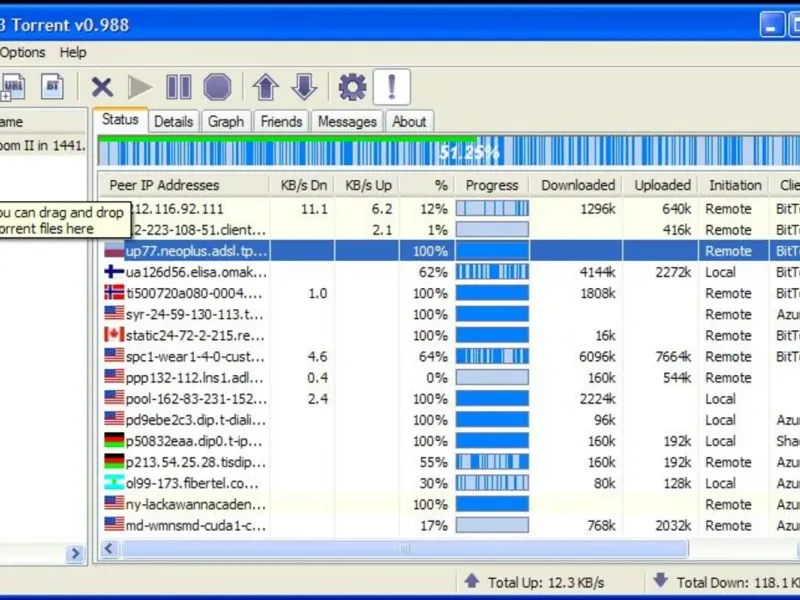Sort by the Peer IP Addresses column header
The image size is (800, 600).
click(184, 185)
